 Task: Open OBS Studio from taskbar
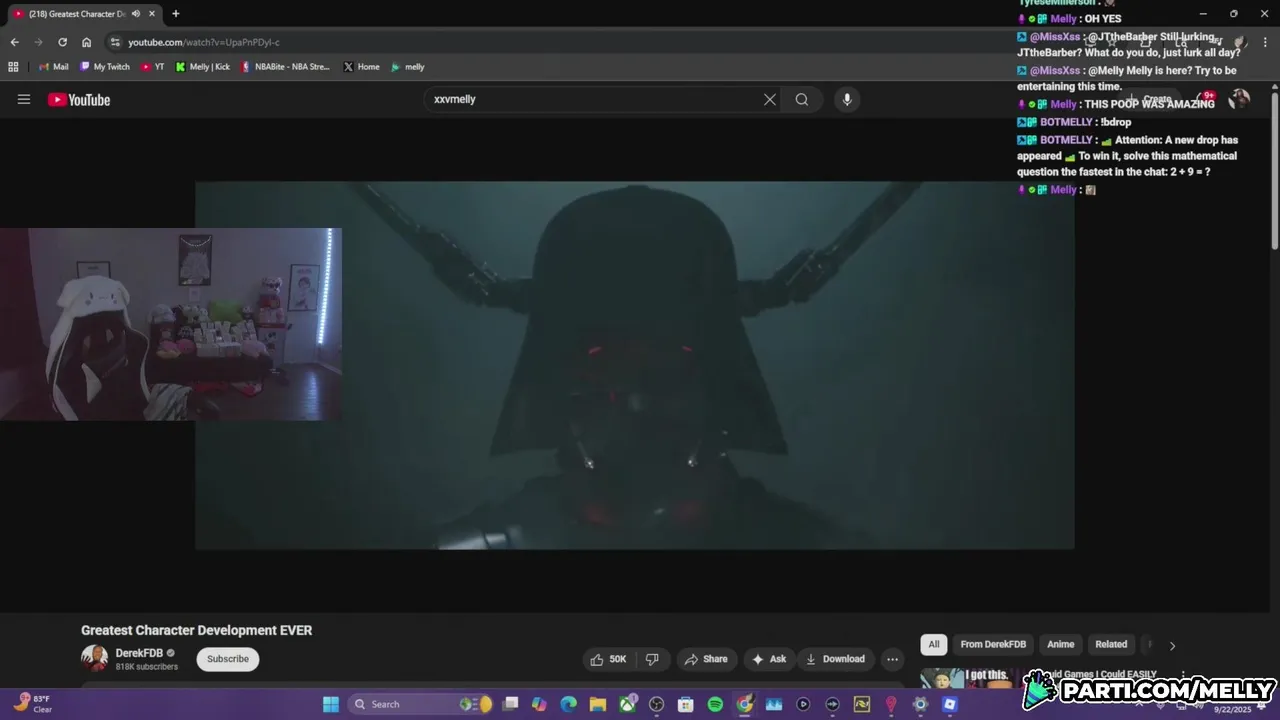click(x=656, y=704)
